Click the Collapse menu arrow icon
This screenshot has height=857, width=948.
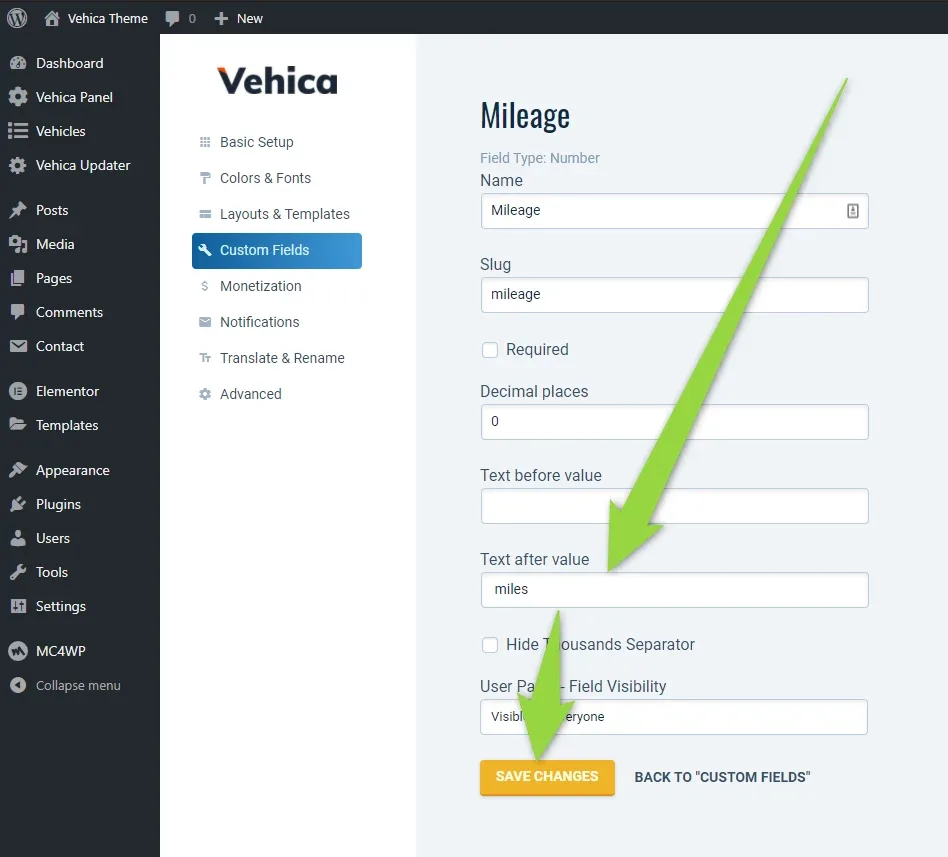point(18,685)
